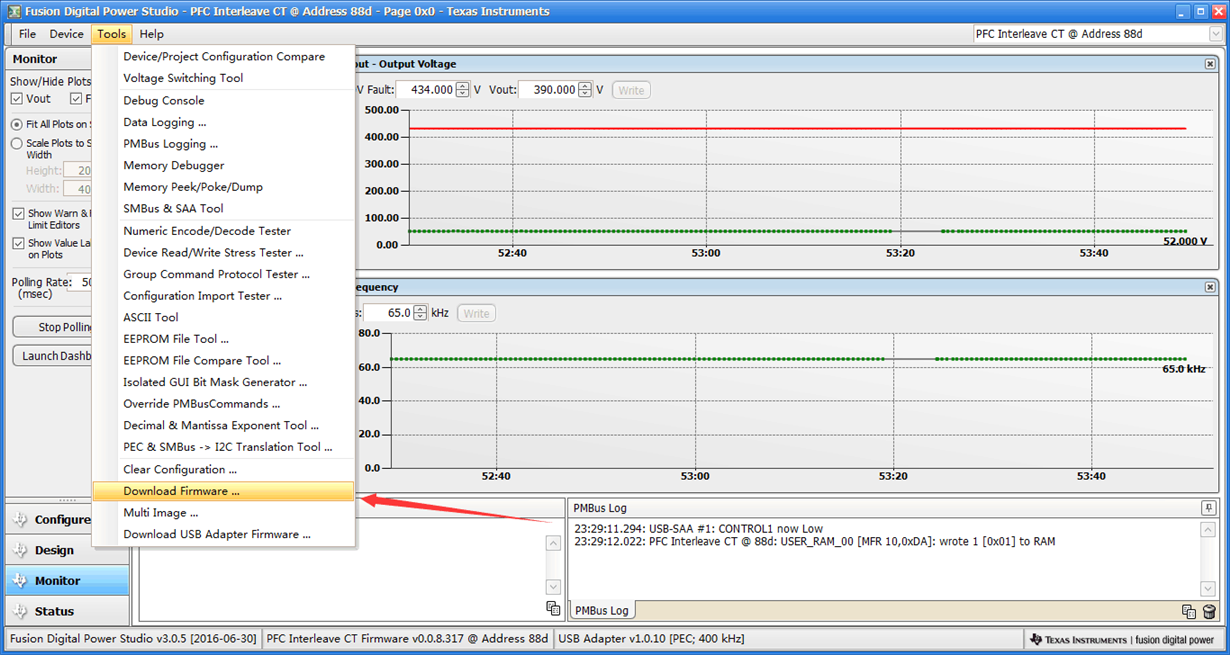Toggle the Vout plot checkbox
This screenshot has height=655, width=1230.
[x=17, y=99]
